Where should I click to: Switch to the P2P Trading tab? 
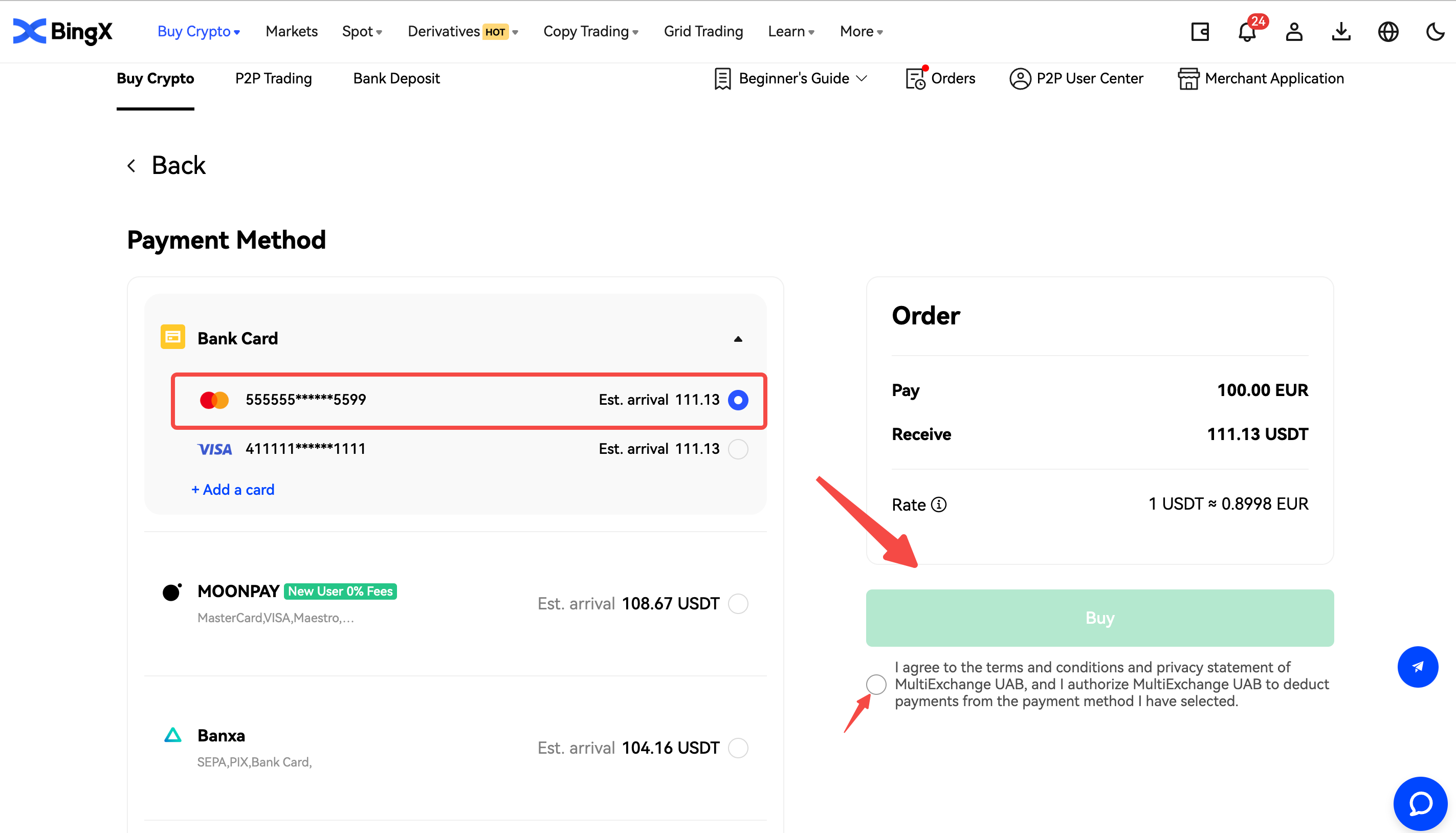pyautogui.click(x=273, y=78)
